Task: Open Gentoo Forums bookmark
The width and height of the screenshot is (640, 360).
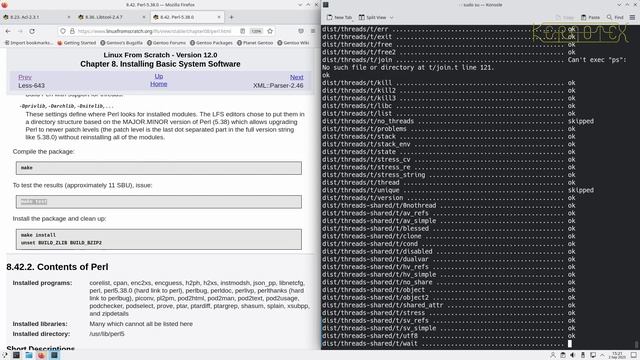Action: tap(166, 43)
